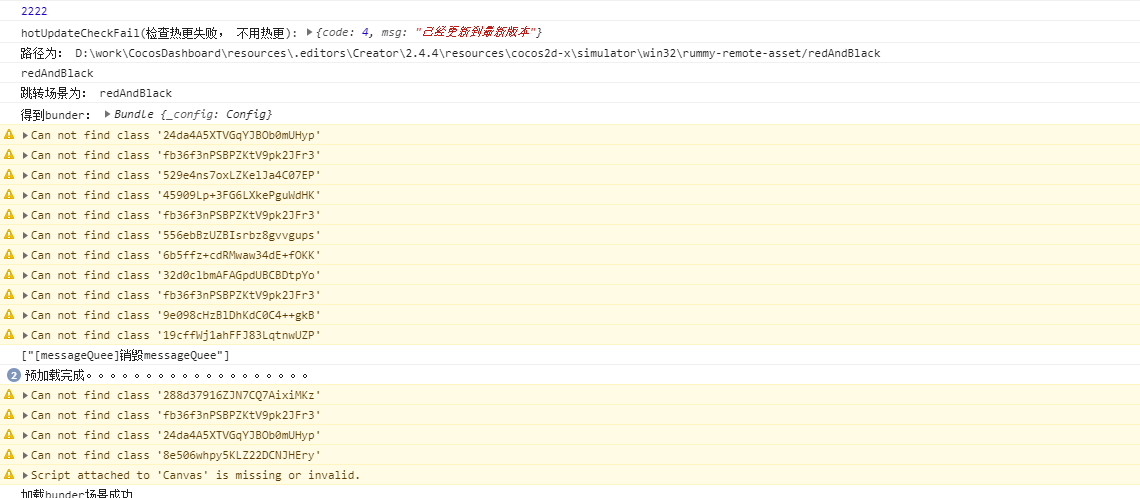
Task: Click warning icon beside 'Script attached to Canvas'
Action: tap(9, 475)
